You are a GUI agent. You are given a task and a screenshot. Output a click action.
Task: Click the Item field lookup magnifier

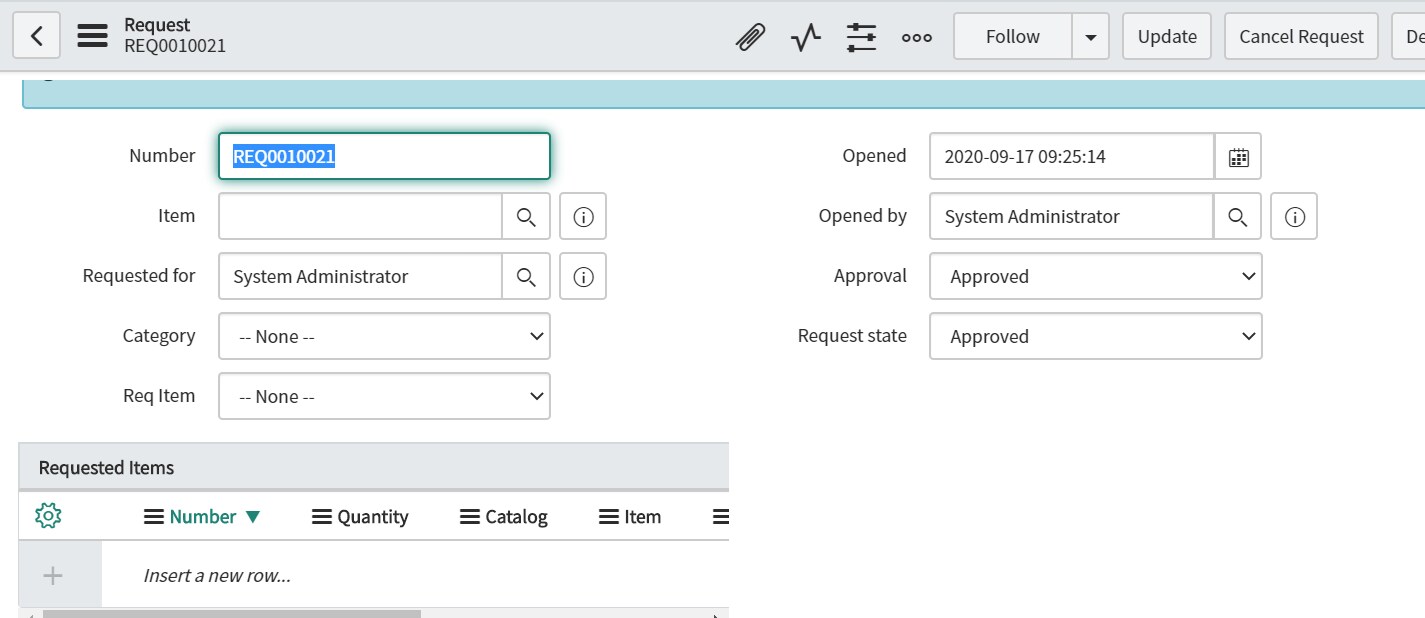click(526, 216)
